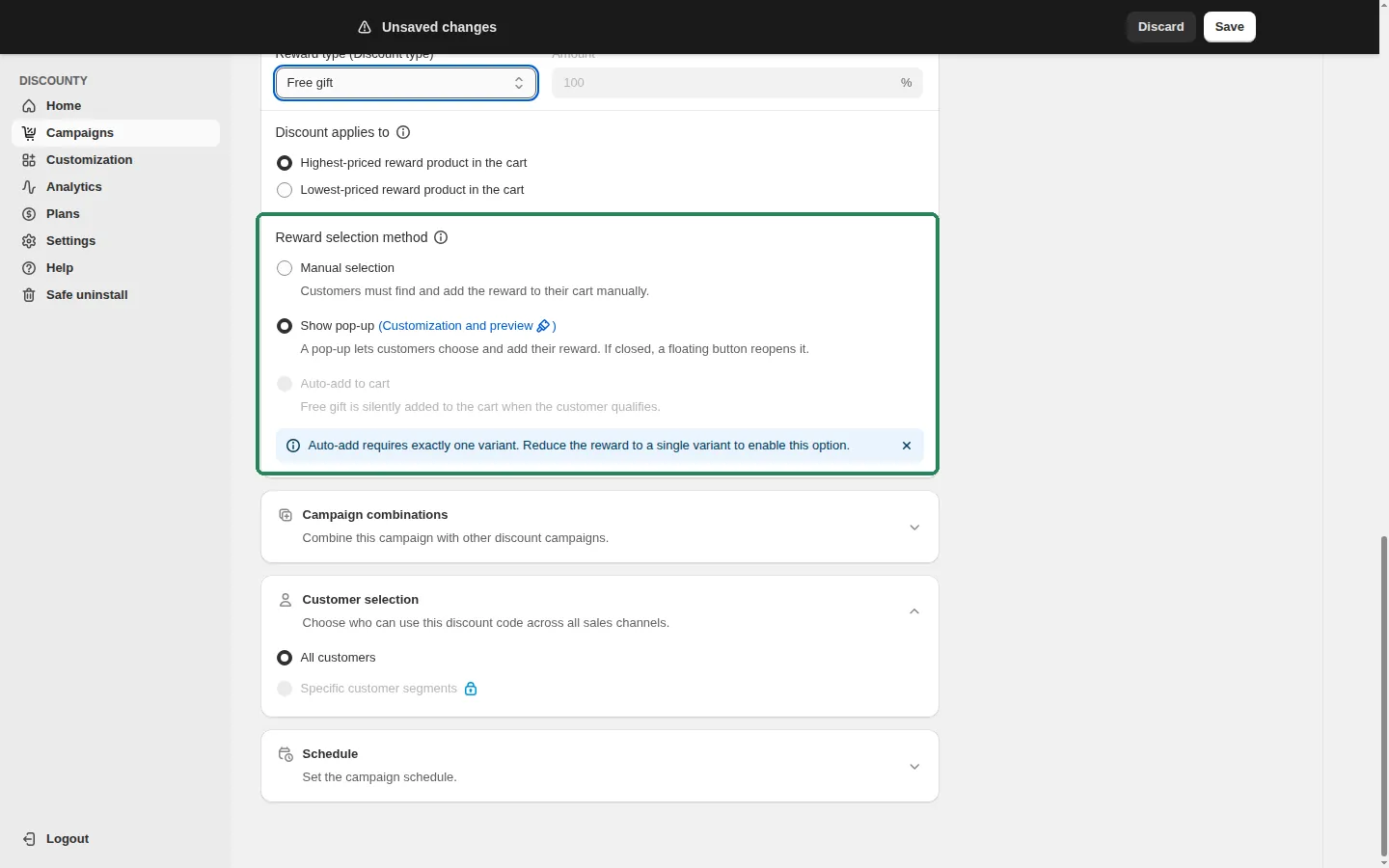Click info icon beside Discount applies to
The image size is (1389, 868).
pyautogui.click(x=403, y=132)
